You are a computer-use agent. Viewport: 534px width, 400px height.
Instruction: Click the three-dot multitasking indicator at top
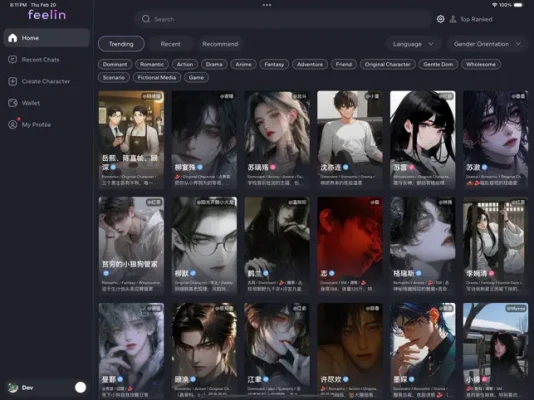pos(267,5)
